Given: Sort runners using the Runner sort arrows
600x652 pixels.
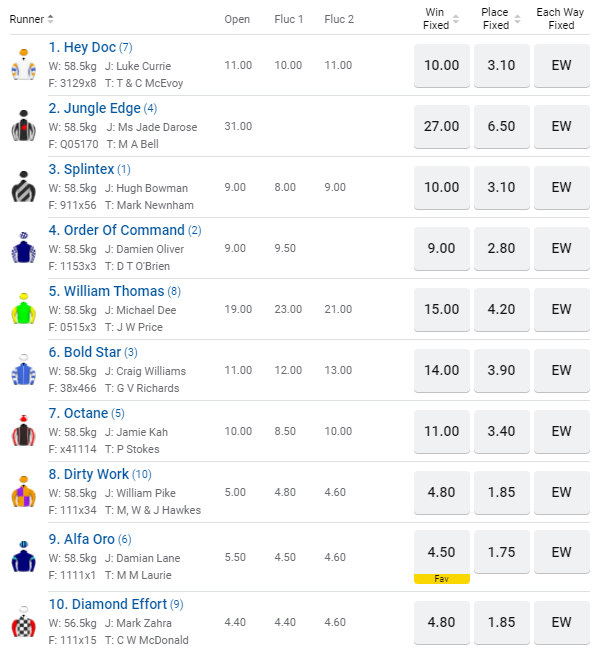Looking at the screenshot, I should pos(50,19).
